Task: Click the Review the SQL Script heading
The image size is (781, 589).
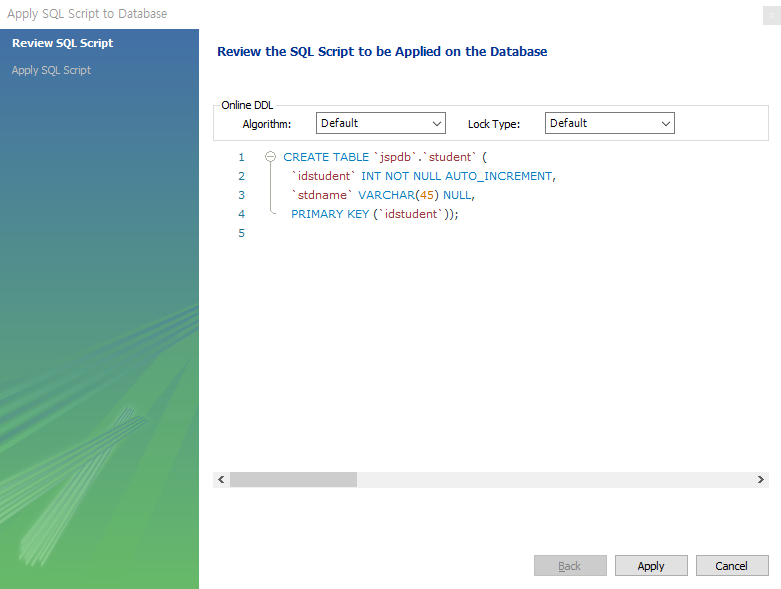Action: pos(382,51)
